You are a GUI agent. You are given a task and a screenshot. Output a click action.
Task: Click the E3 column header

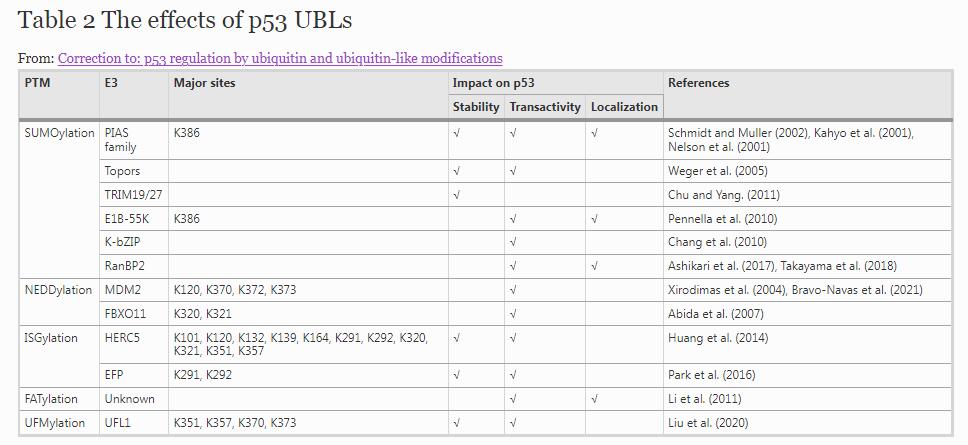point(111,83)
